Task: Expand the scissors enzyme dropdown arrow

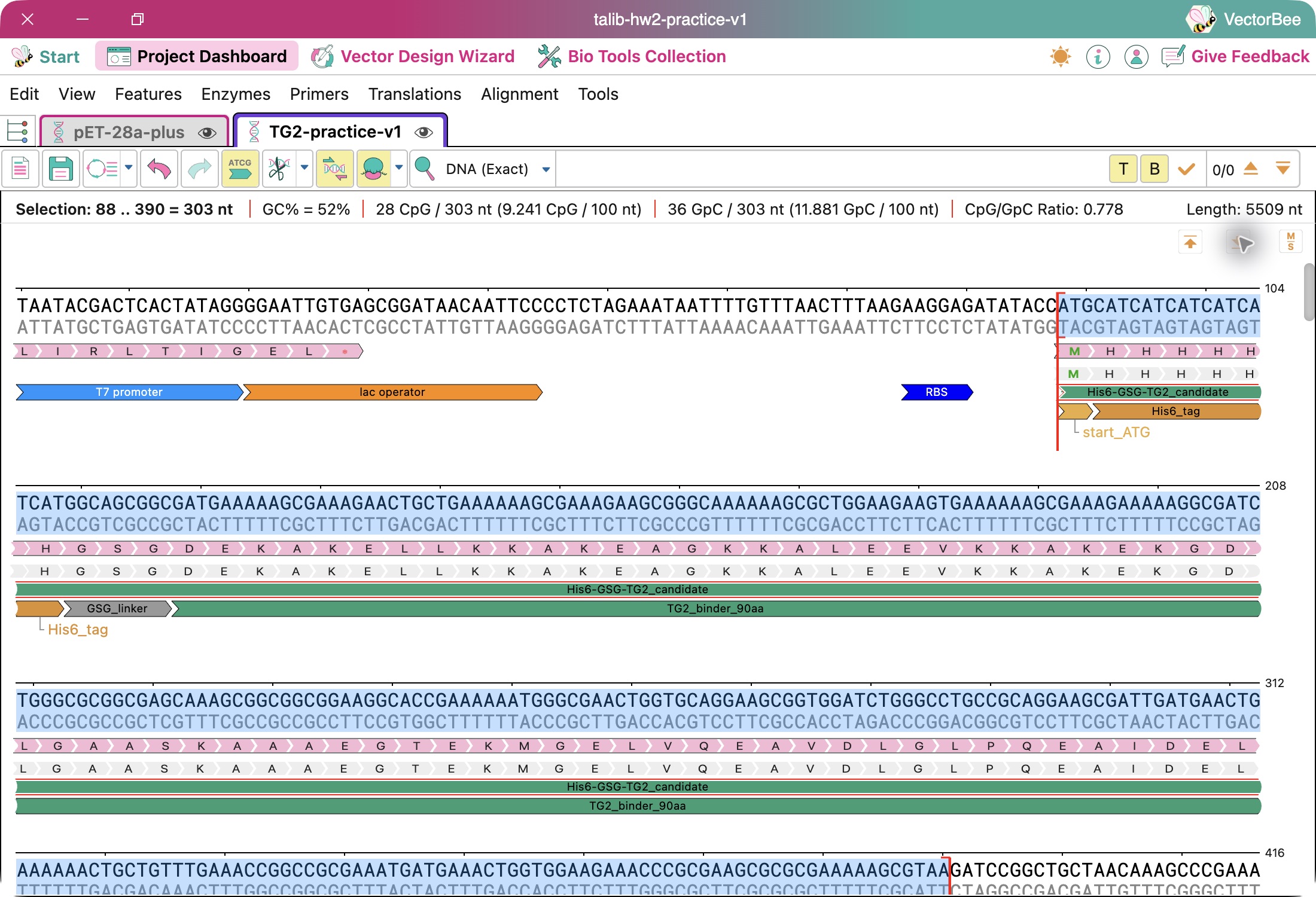Action: coord(304,168)
